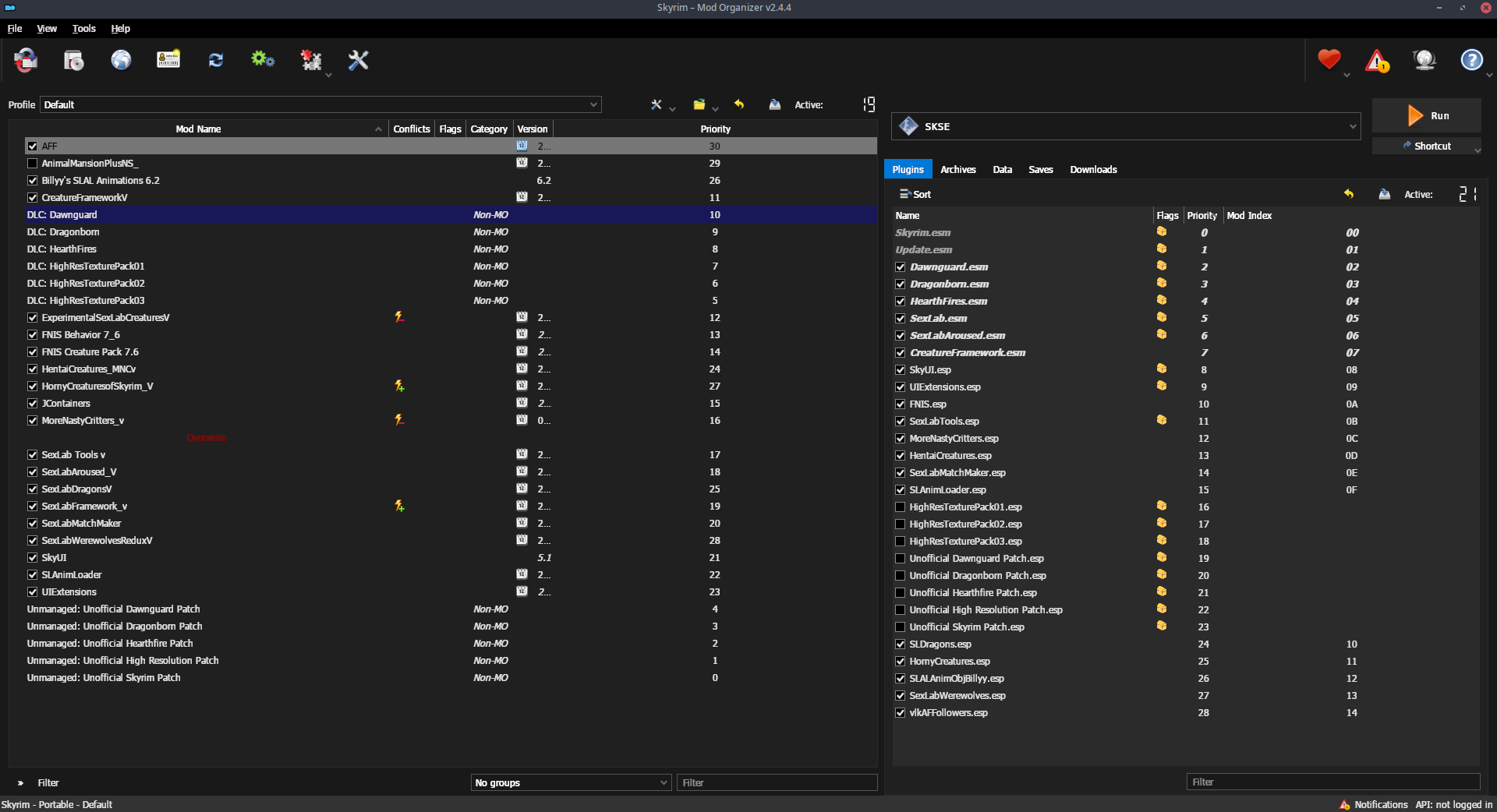Uncheck the SkyUI mod checkbox

33,558
